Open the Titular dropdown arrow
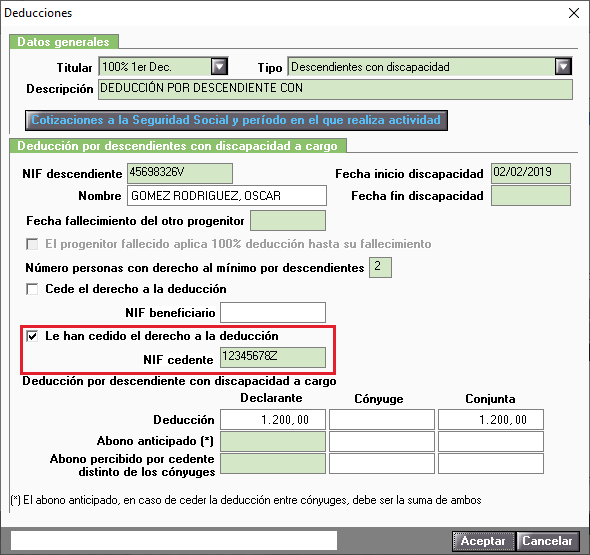 (219, 67)
